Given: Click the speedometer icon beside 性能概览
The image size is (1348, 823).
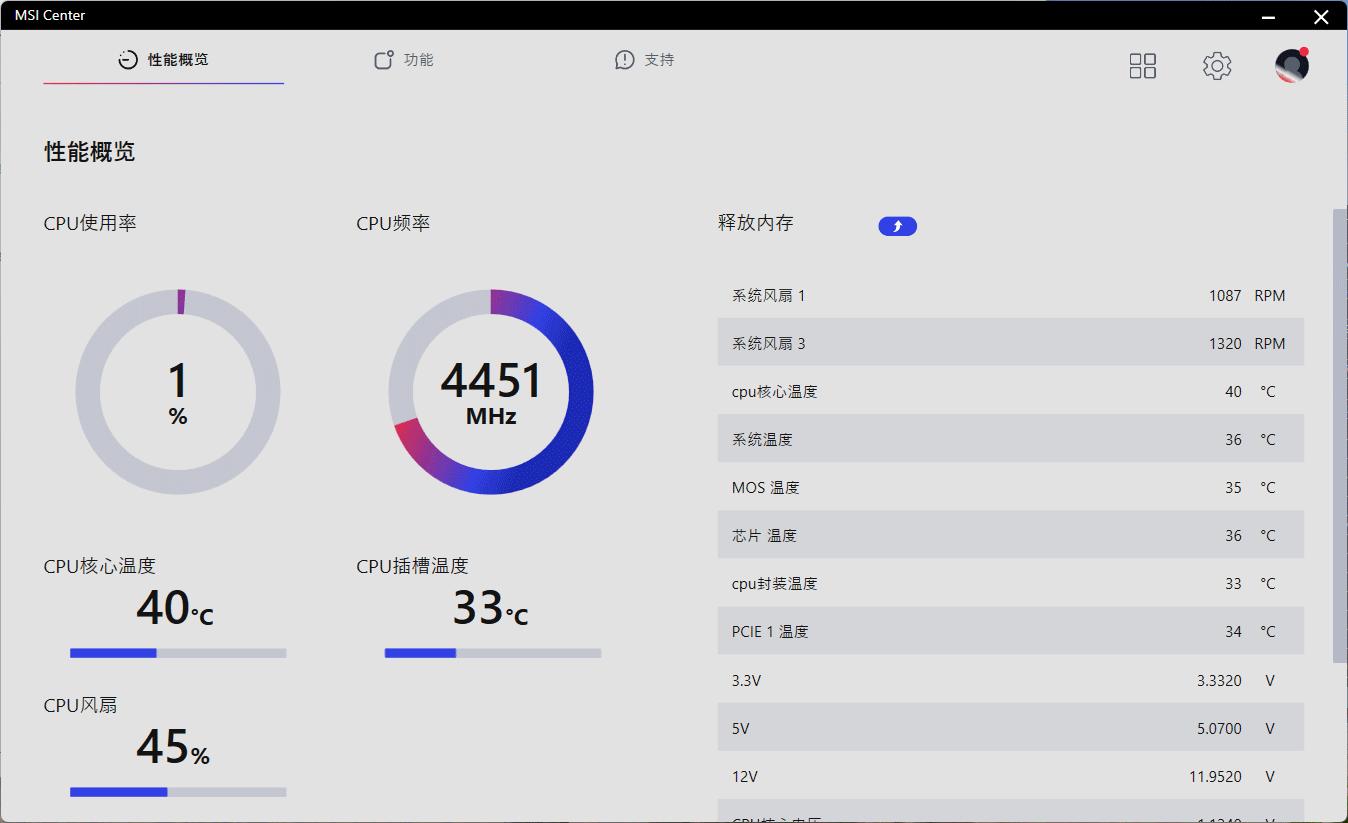Looking at the screenshot, I should point(126,59).
